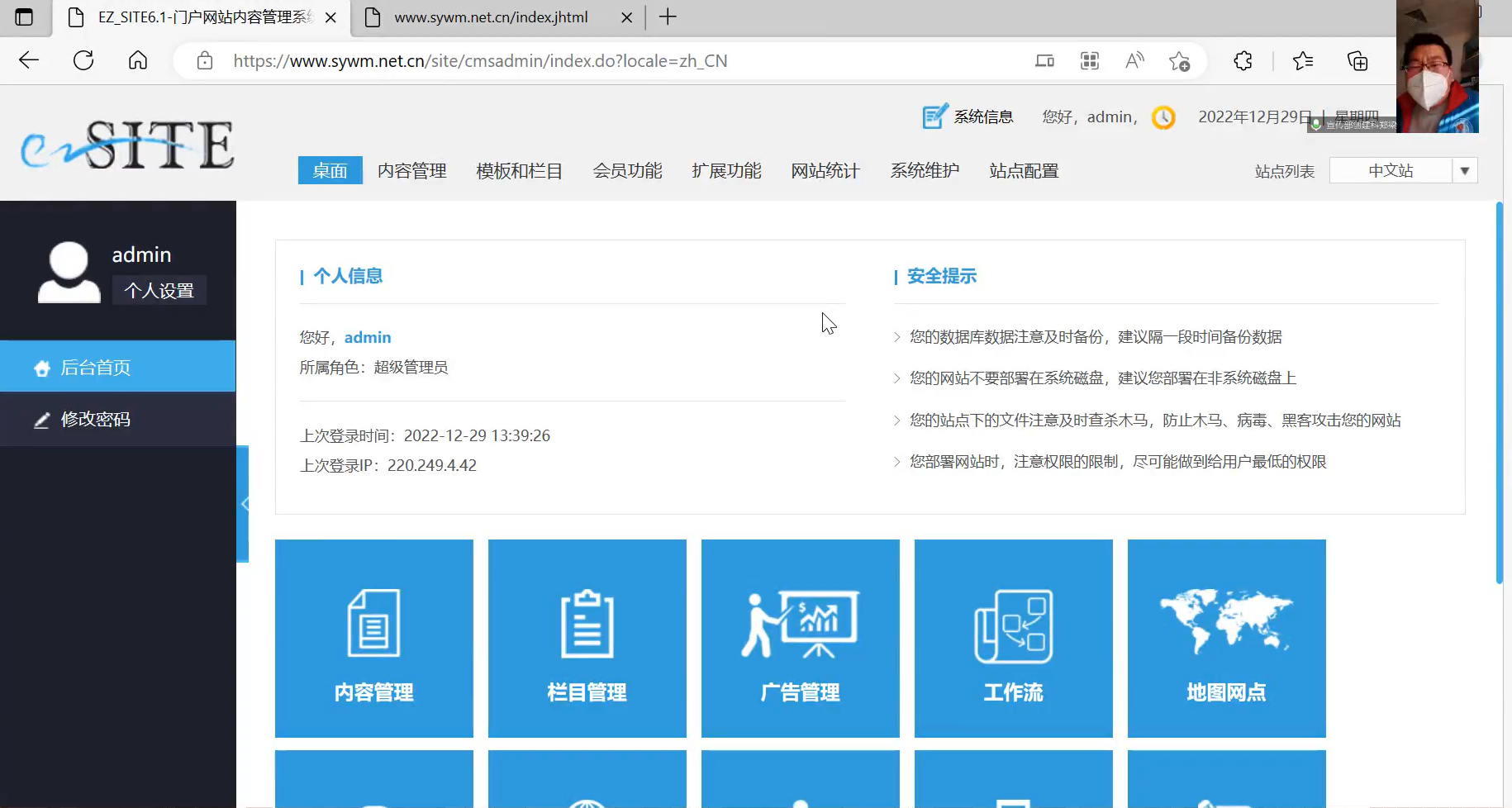Collapse the left sidebar panel handle
The image size is (1512, 808).
(x=243, y=504)
